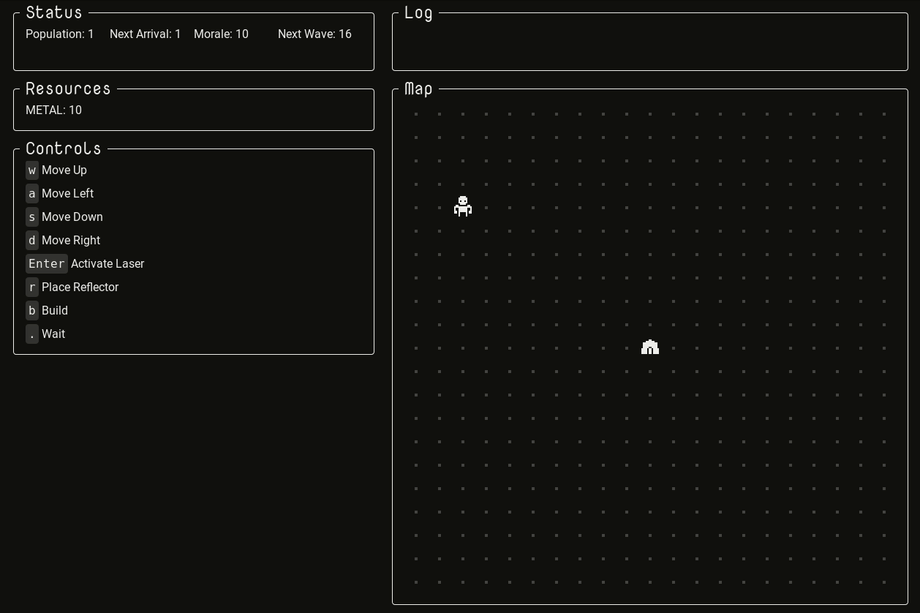
Task: Click the 'a' Move Left control
Action: (32, 194)
